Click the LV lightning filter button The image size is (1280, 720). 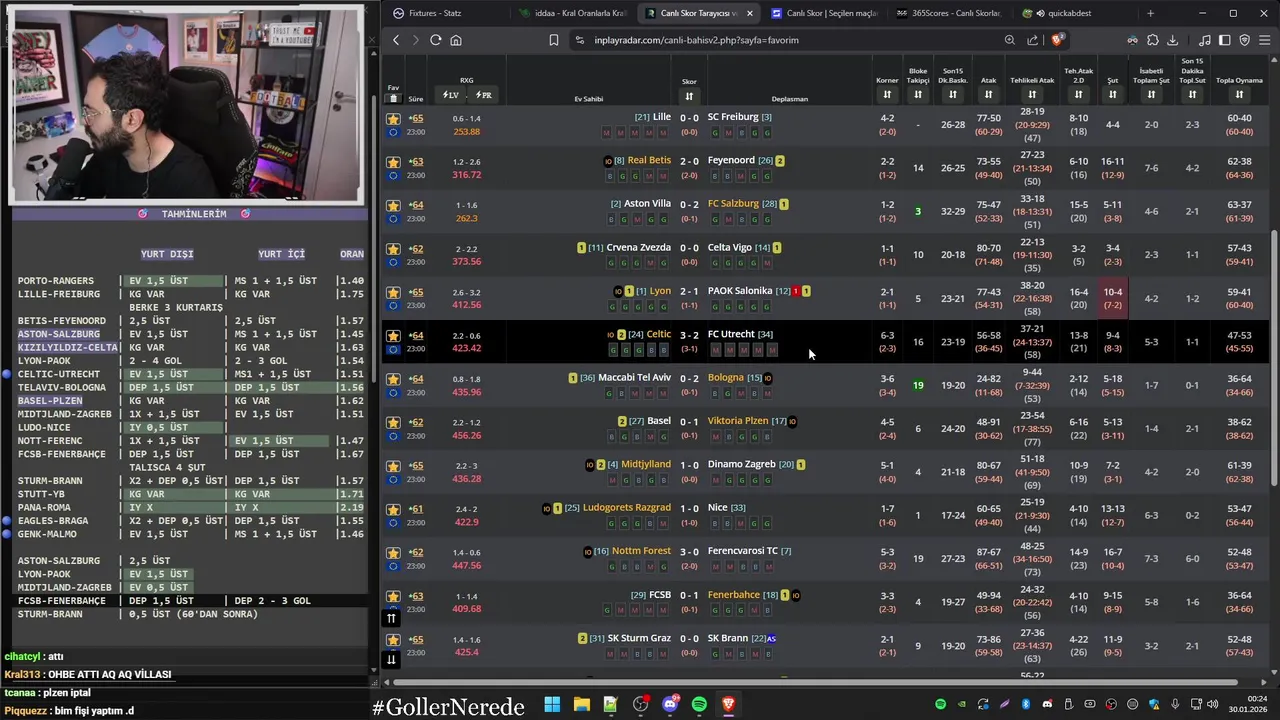(x=450, y=95)
